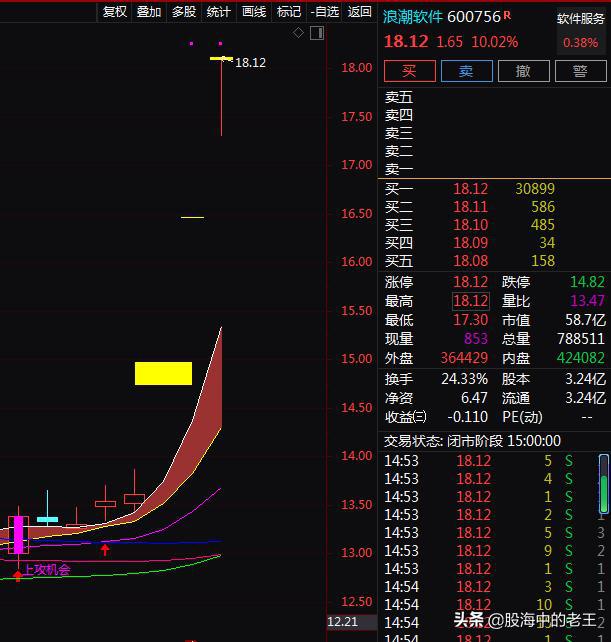Select 买一 price 18.12
This screenshot has height=642, width=611.
click(471, 189)
